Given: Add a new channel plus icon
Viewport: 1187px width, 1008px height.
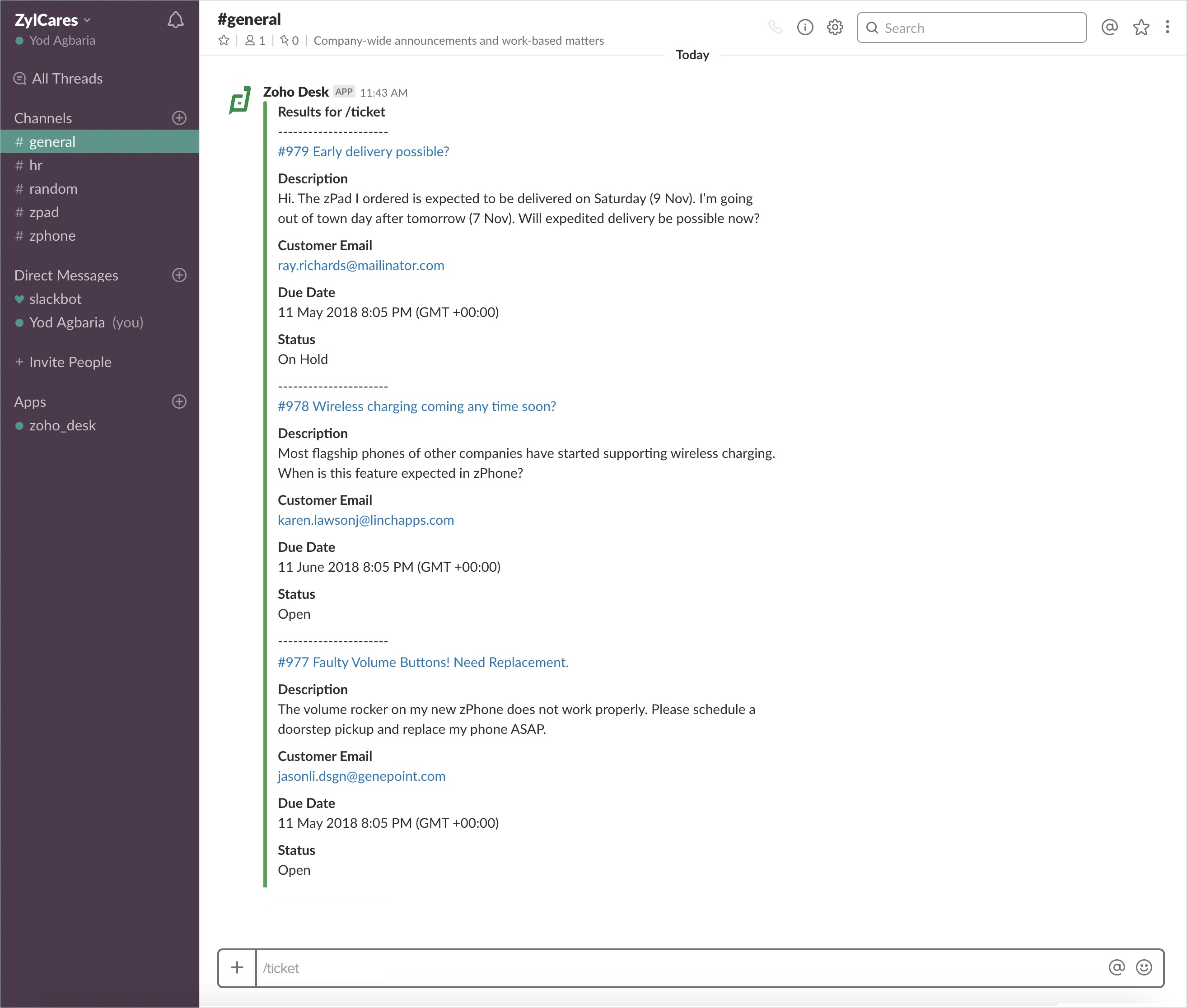Looking at the screenshot, I should pos(179,118).
